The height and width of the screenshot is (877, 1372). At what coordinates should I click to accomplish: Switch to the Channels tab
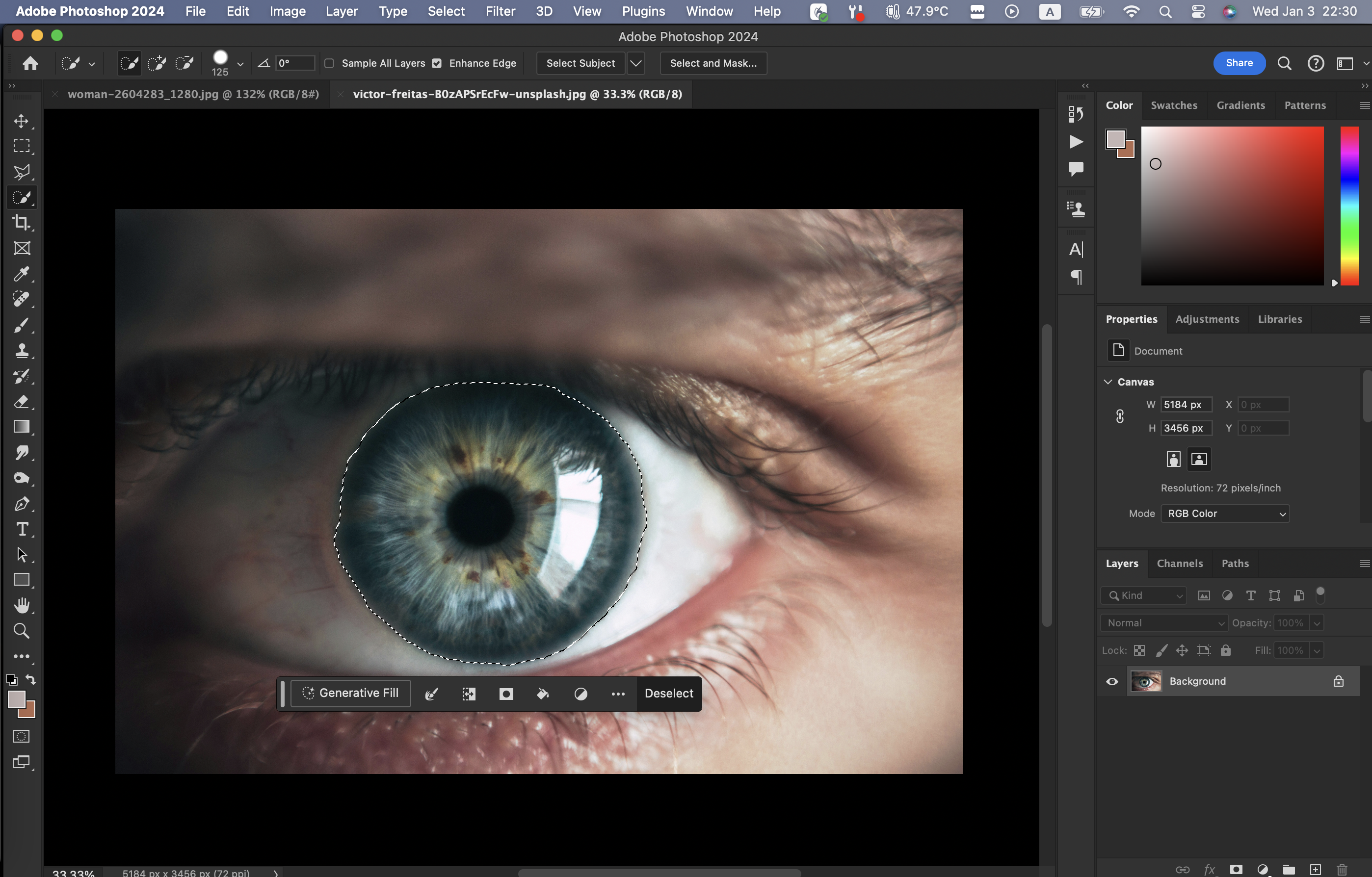coord(1180,563)
